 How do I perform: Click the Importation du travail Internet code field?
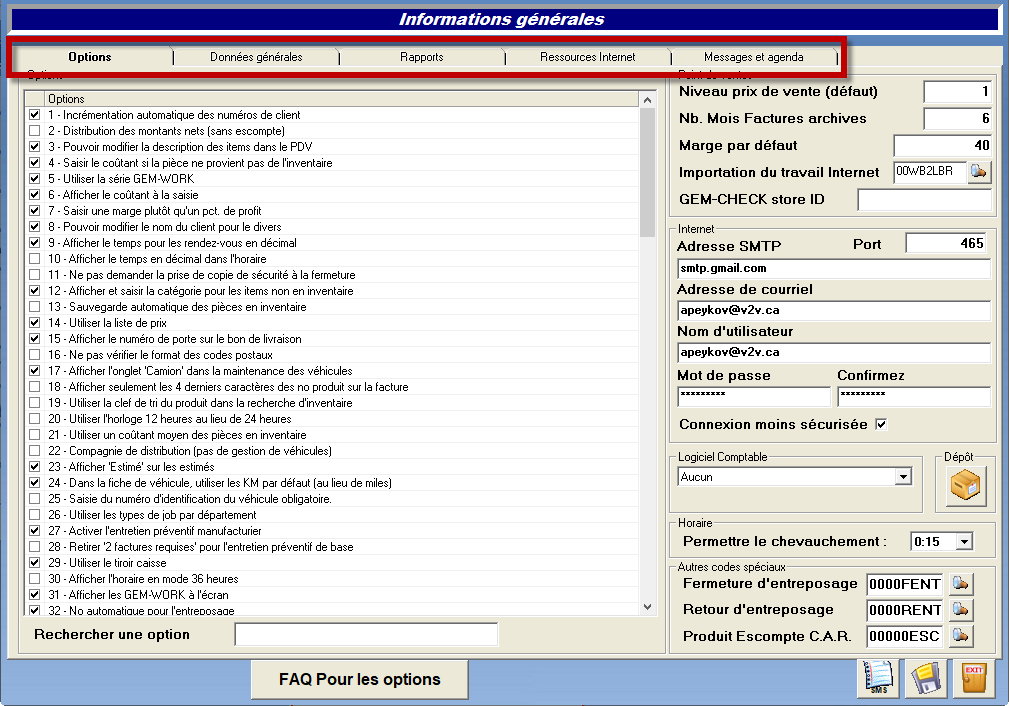[930, 172]
